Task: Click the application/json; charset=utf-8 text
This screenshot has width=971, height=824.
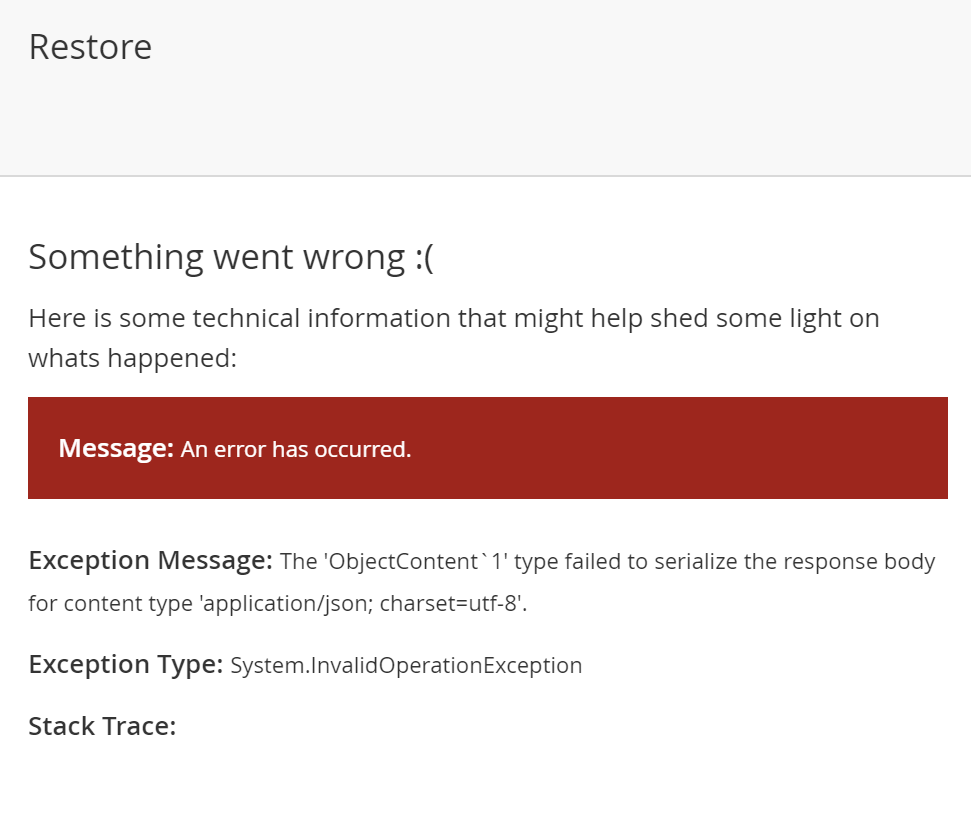Action: click(362, 603)
